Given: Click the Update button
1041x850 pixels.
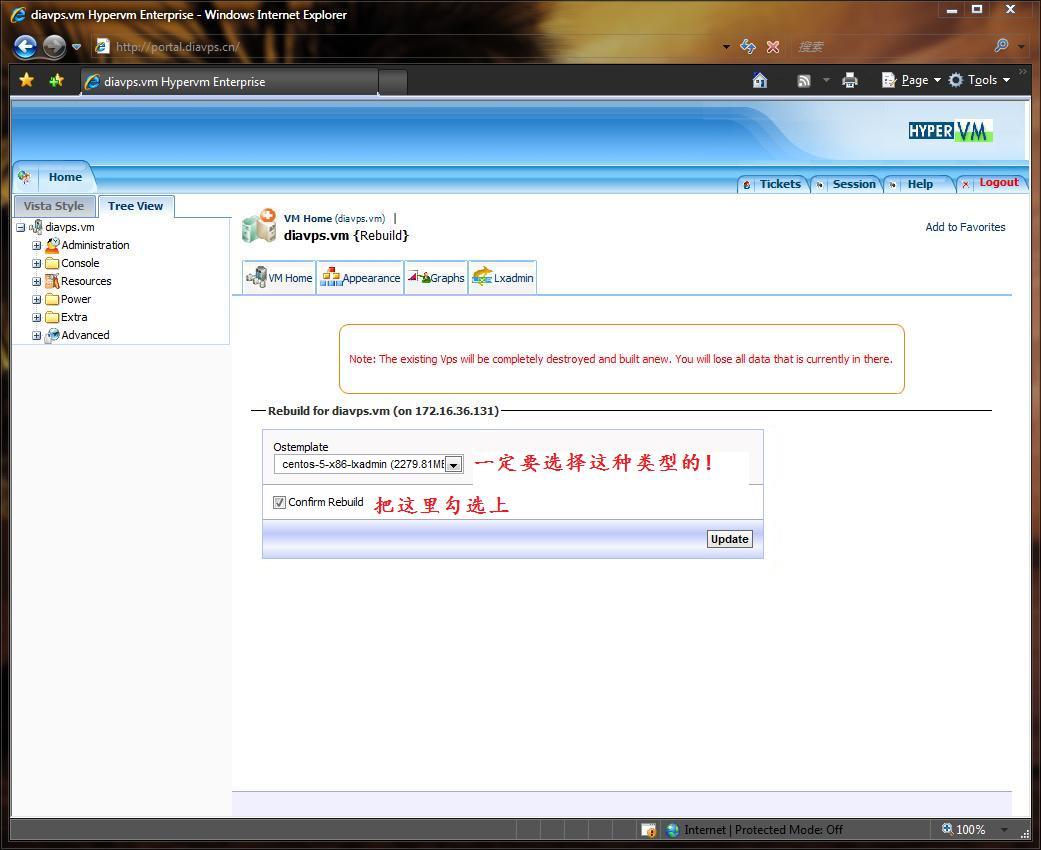Looking at the screenshot, I should pos(730,539).
